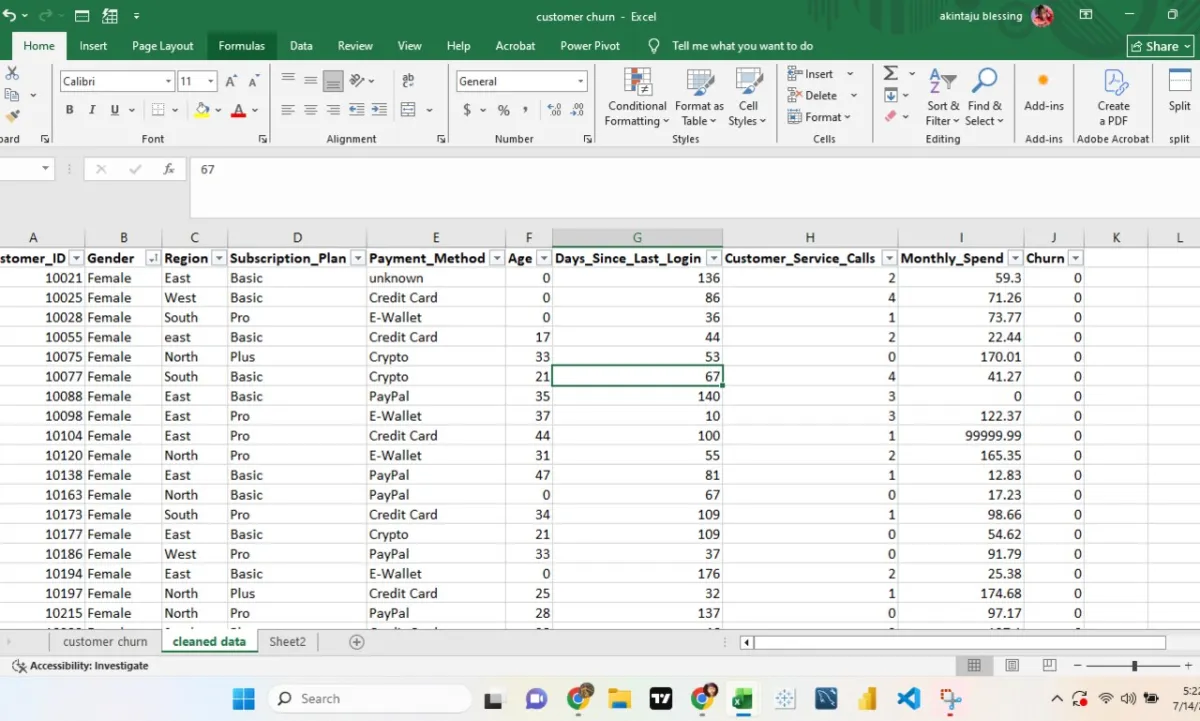Click the Clear eraser icon
1200x721 pixels.
click(890, 116)
